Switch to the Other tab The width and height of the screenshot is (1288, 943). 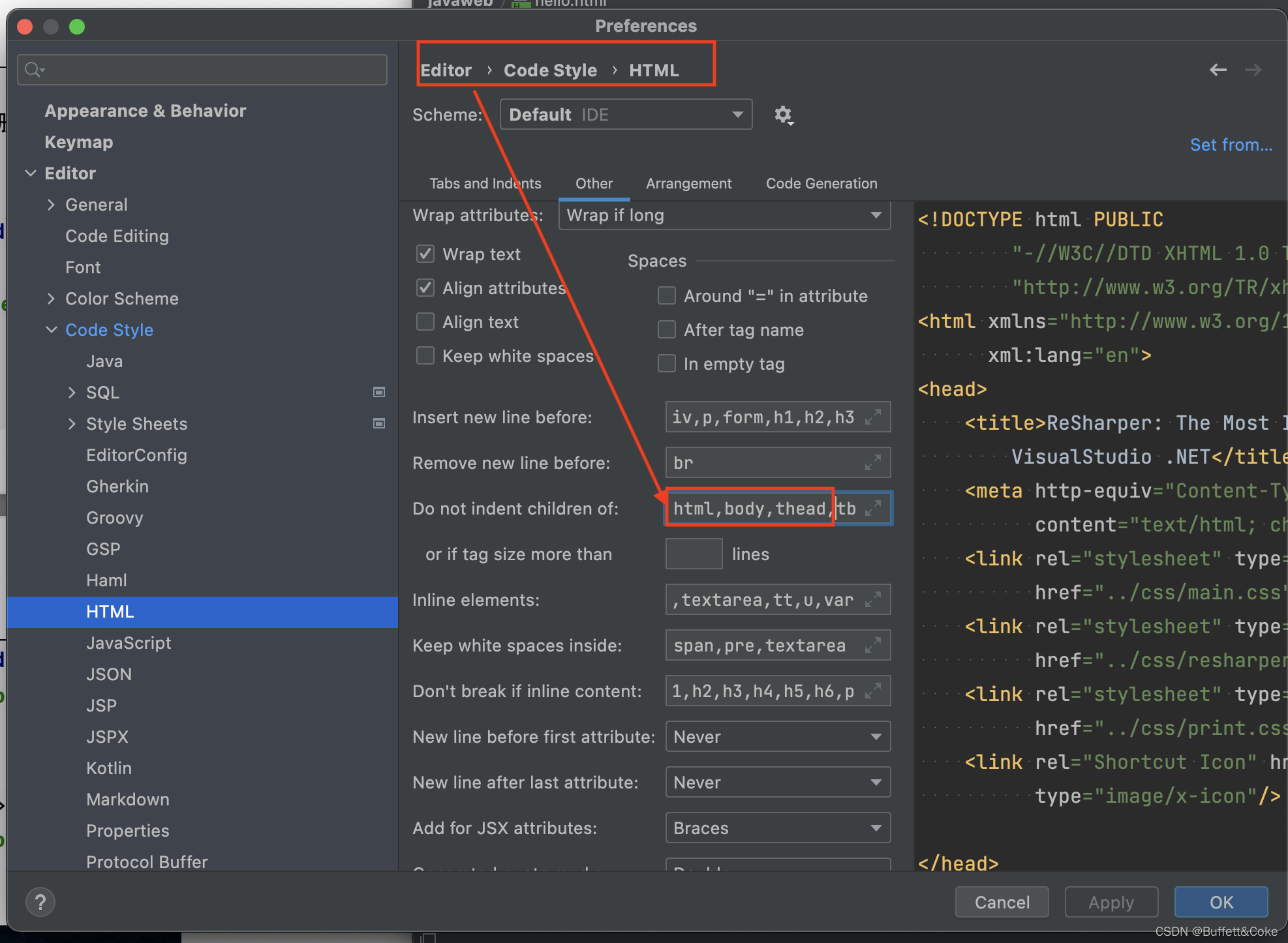(x=594, y=183)
